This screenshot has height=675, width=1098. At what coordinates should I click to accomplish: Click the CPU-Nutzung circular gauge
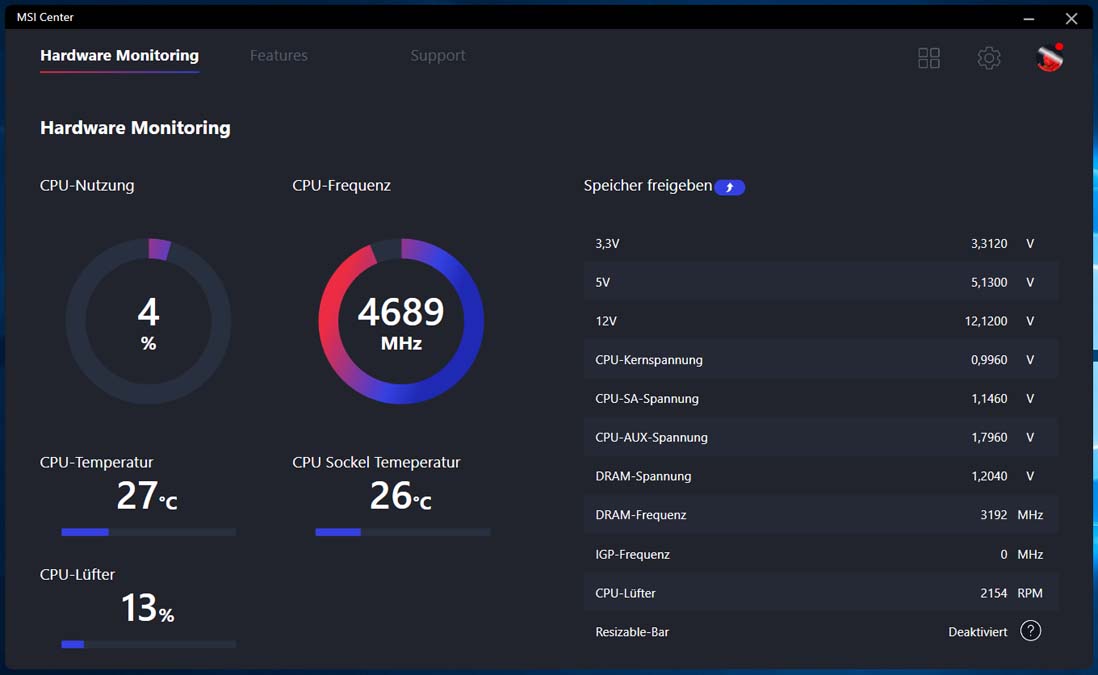148,321
